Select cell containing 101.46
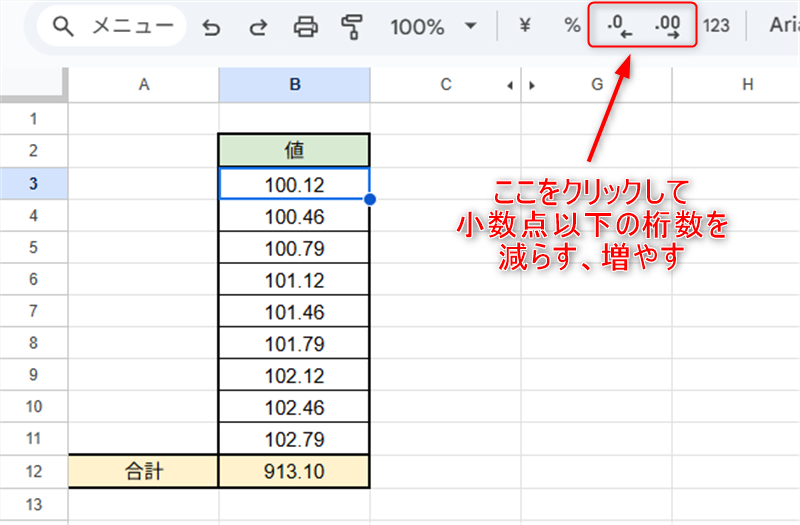This screenshot has height=525, width=800. (294, 312)
